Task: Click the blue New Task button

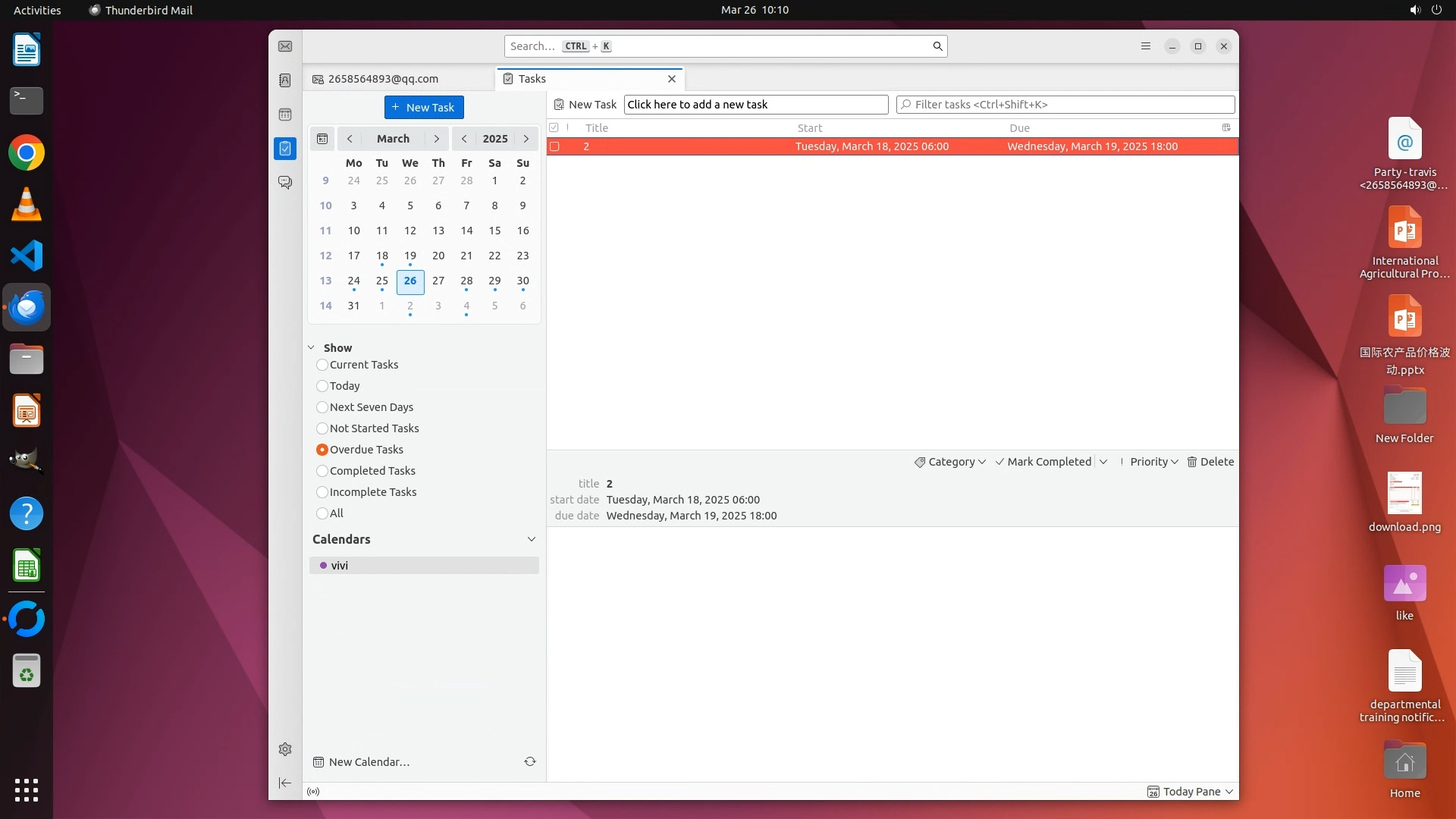Action: pos(424,107)
